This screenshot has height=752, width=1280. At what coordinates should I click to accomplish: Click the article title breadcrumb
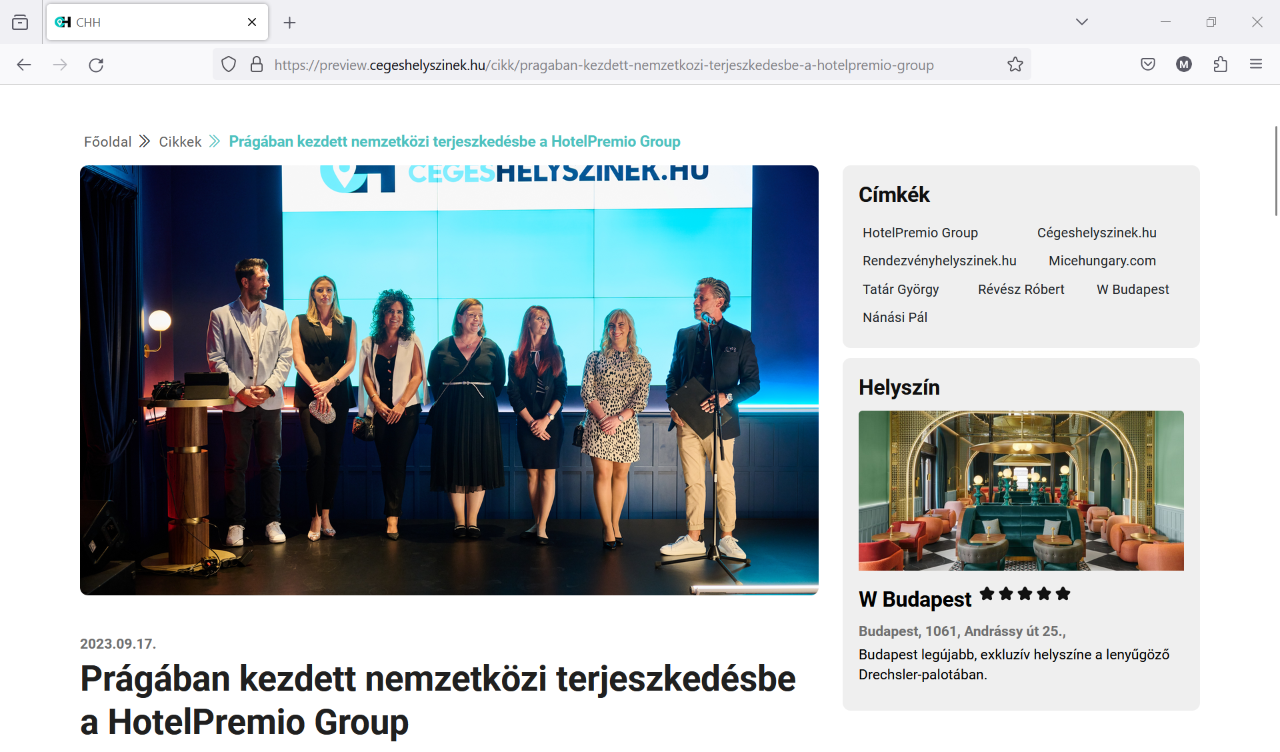pos(455,142)
